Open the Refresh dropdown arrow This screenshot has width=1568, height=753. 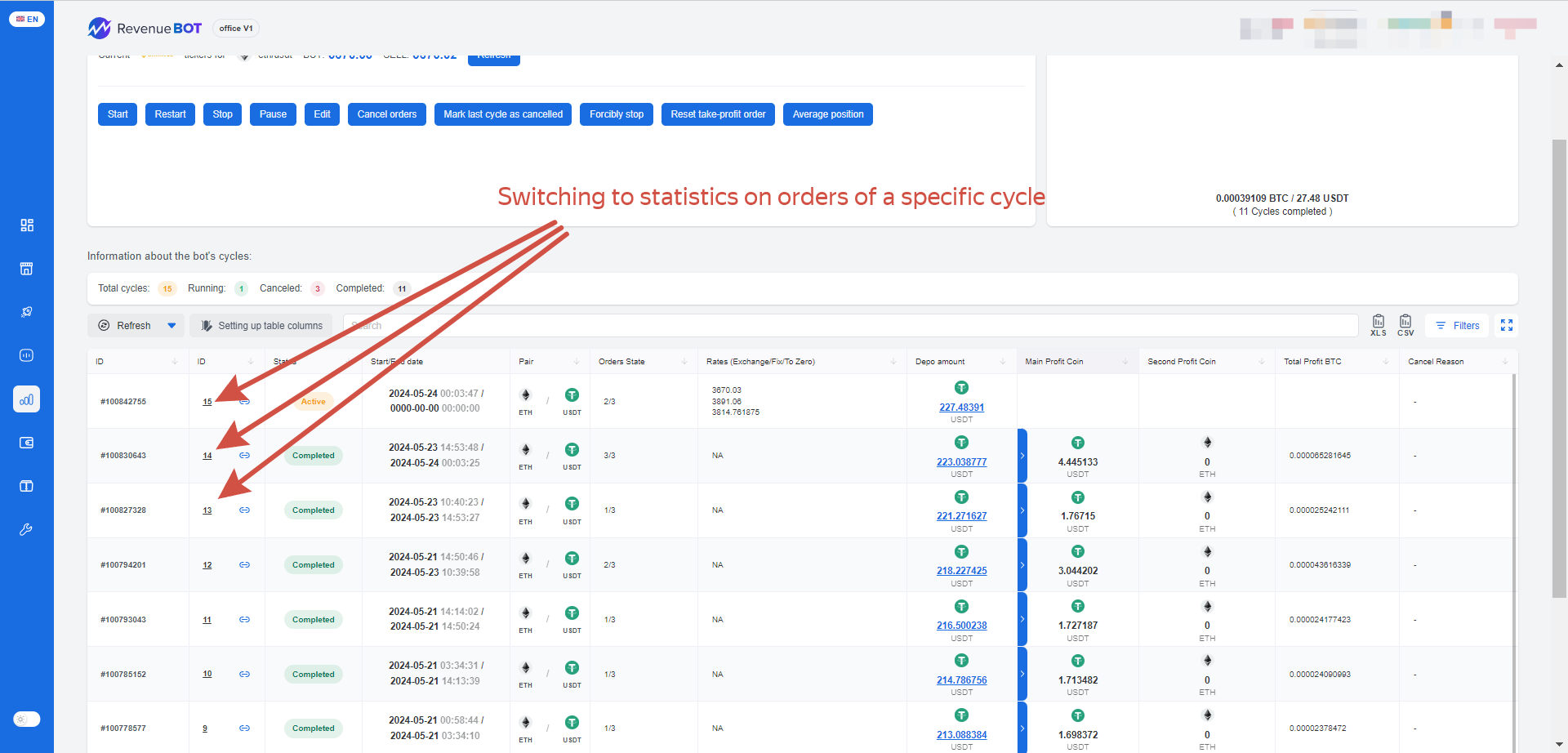pos(171,326)
